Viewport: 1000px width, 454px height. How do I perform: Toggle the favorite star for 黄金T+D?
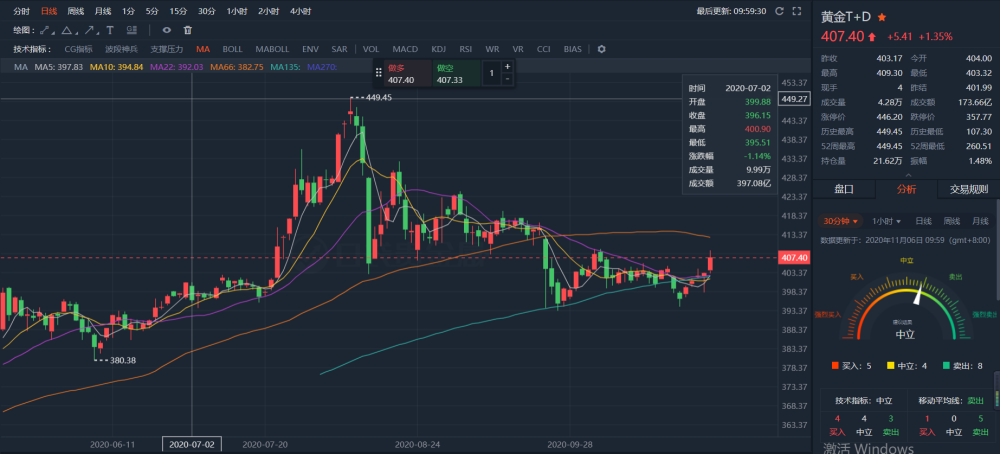[881, 17]
